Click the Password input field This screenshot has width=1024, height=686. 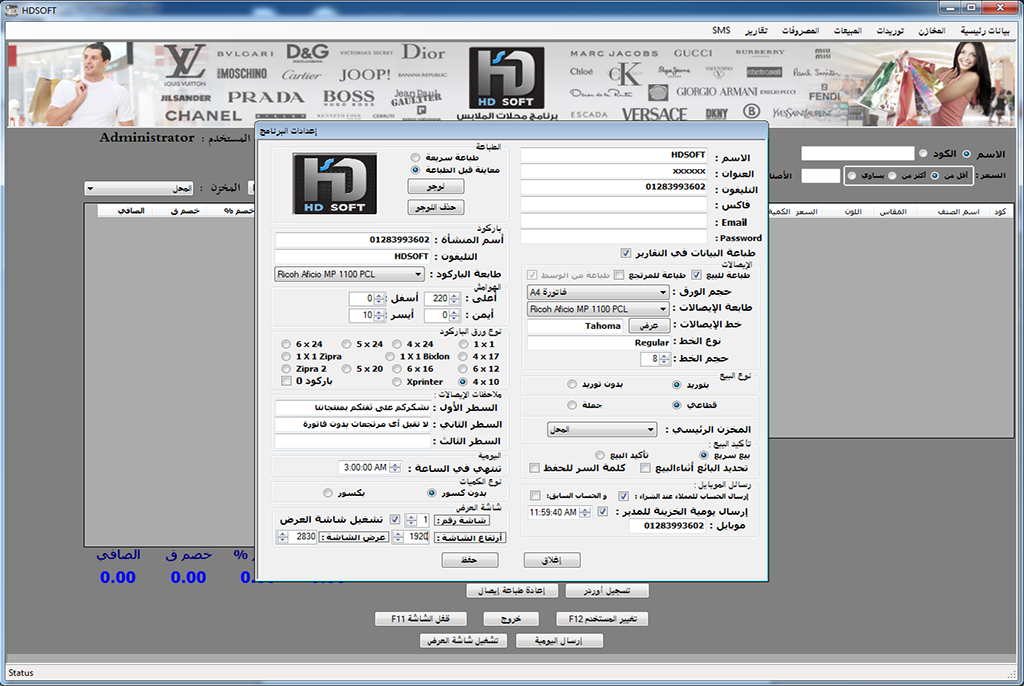(614, 237)
